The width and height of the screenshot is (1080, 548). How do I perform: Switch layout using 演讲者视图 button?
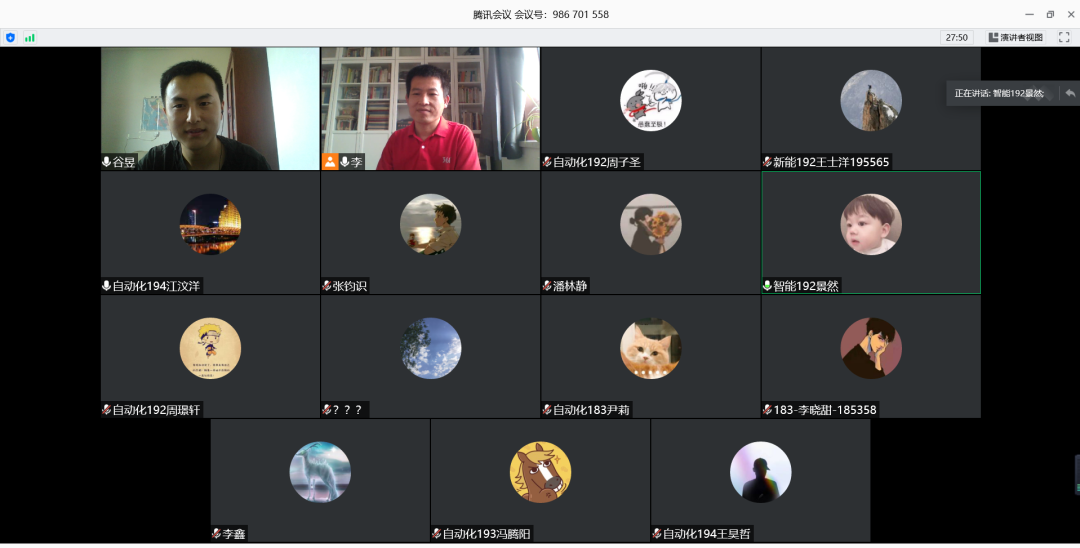tap(1015, 37)
